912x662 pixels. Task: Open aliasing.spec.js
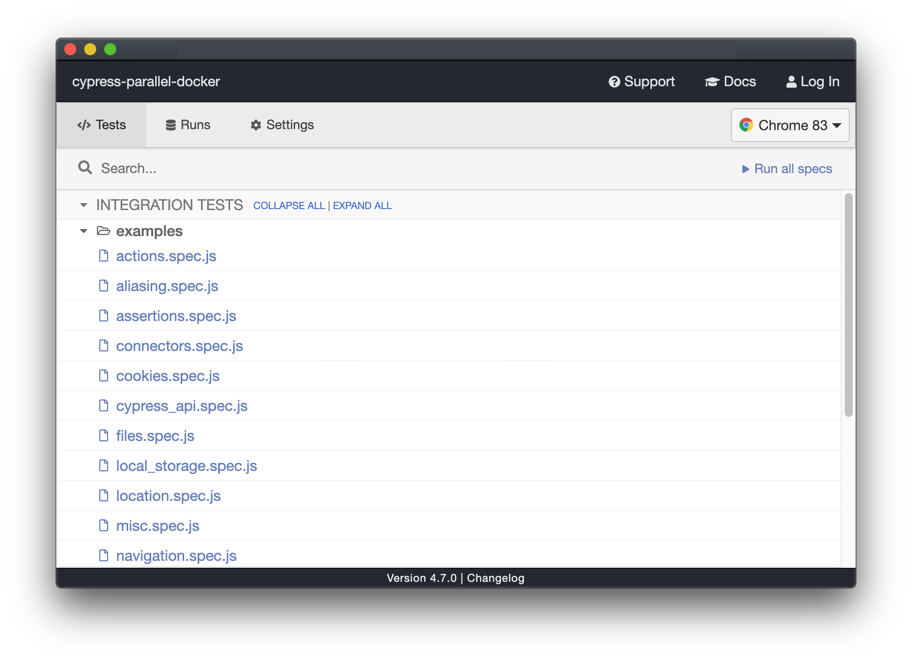167,286
